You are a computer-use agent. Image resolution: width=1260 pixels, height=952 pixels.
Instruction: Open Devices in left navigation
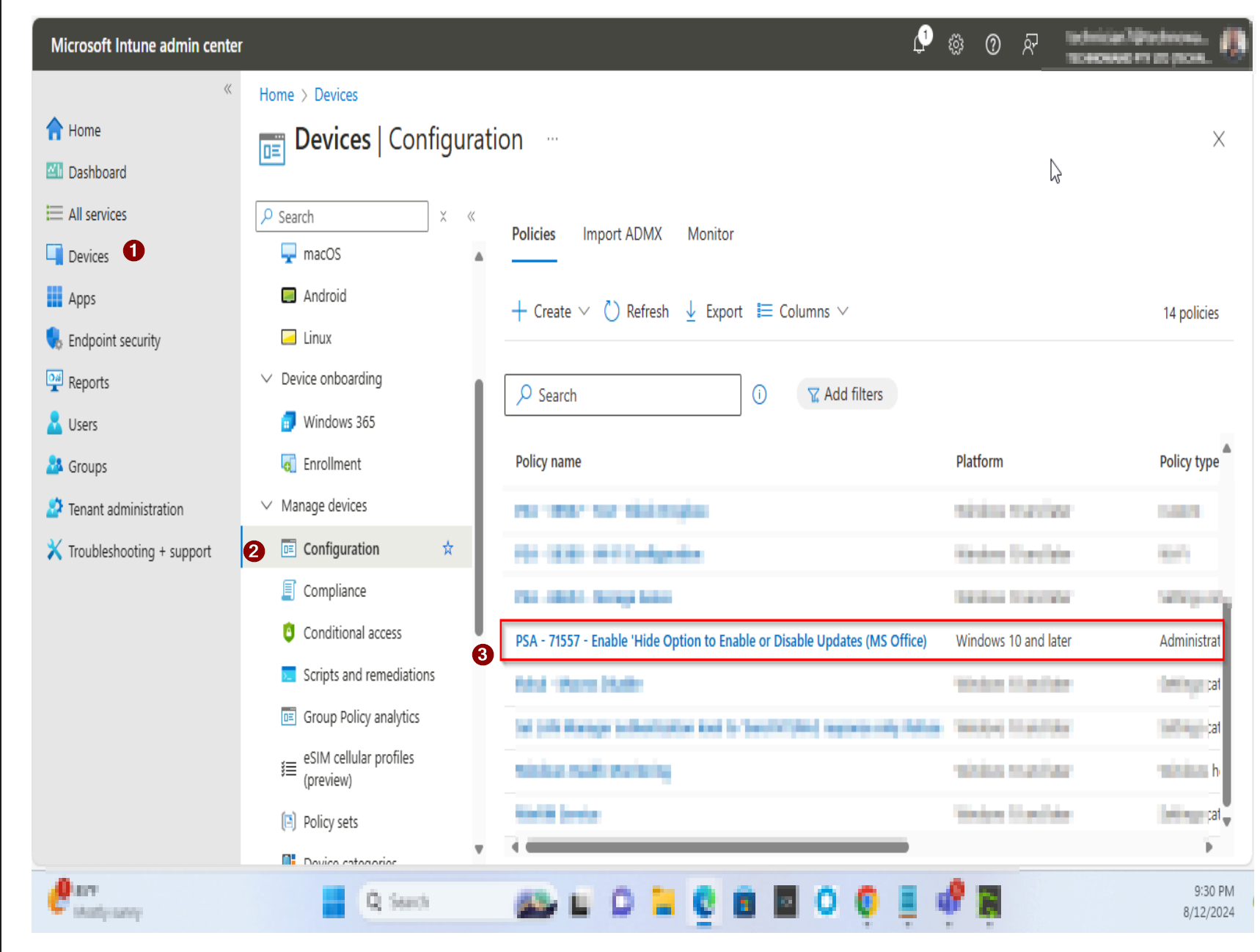pyautogui.click(x=77, y=256)
